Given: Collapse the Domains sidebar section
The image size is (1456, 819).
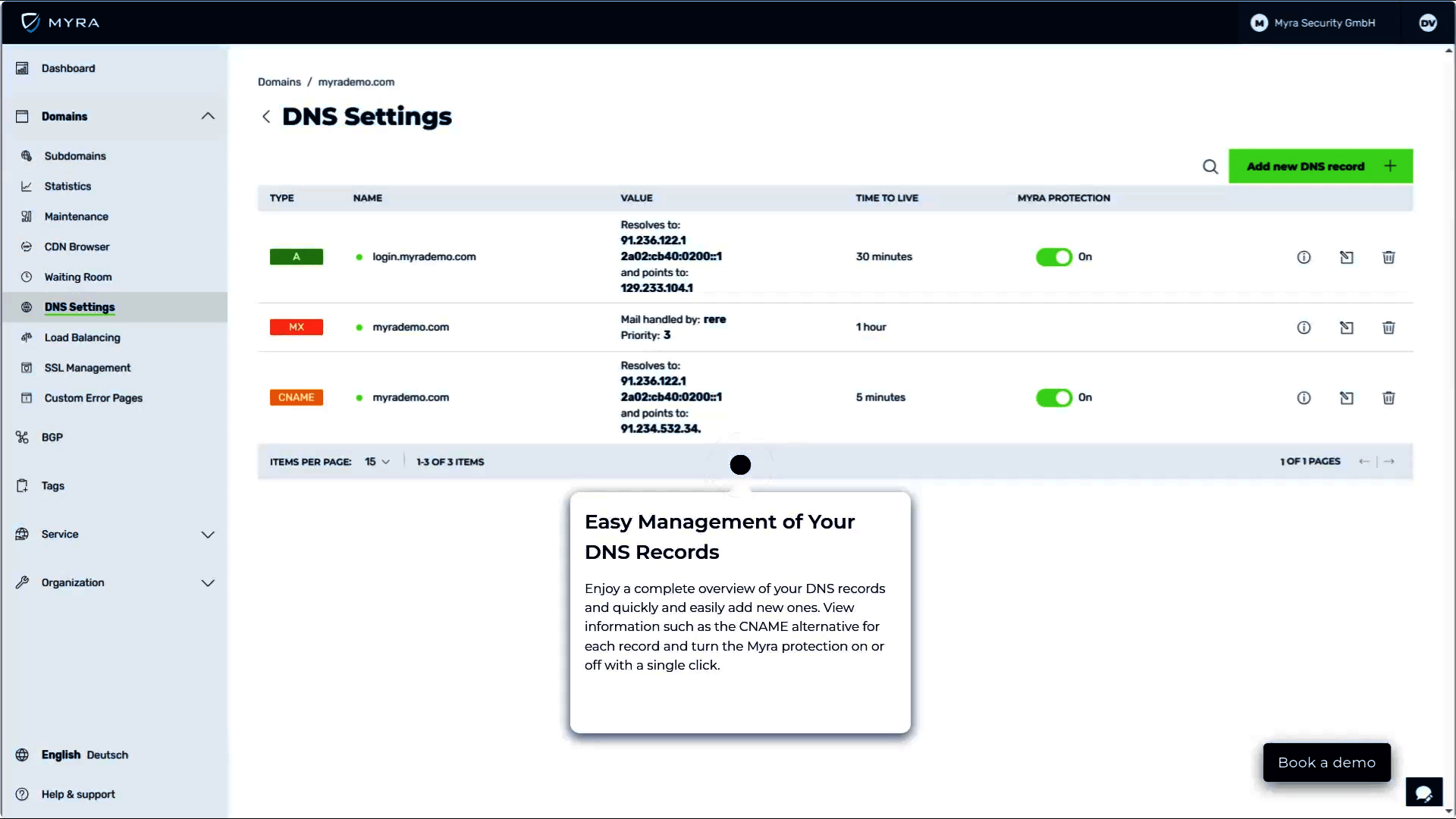Looking at the screenshot, I should click(208, 116).
